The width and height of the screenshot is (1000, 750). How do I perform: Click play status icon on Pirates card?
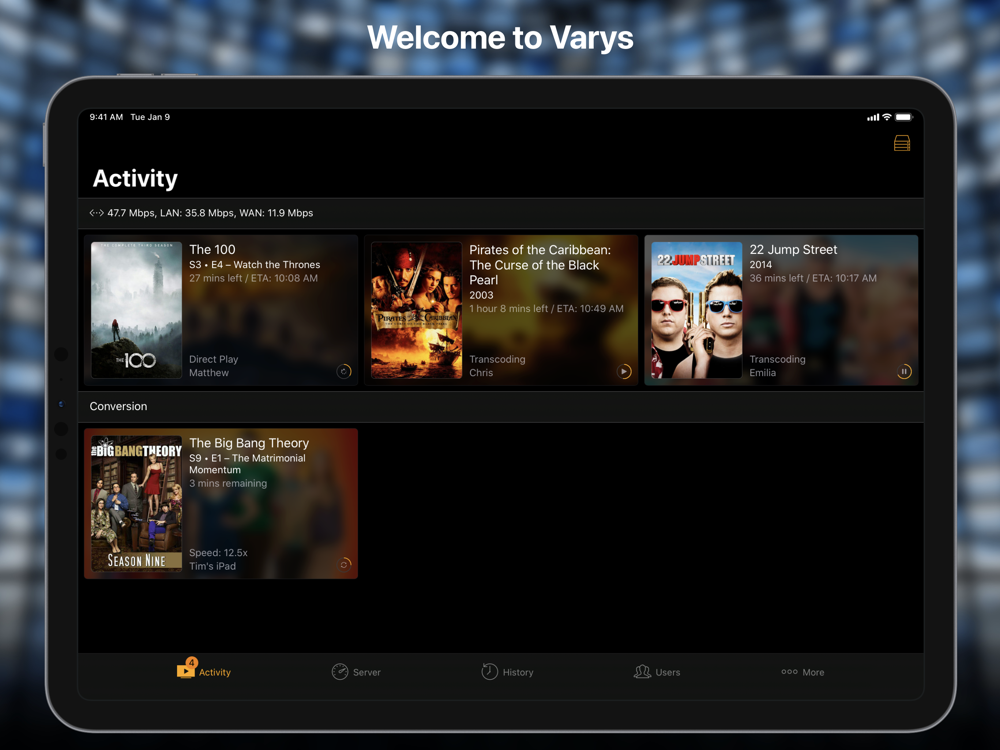pos(624,371)
